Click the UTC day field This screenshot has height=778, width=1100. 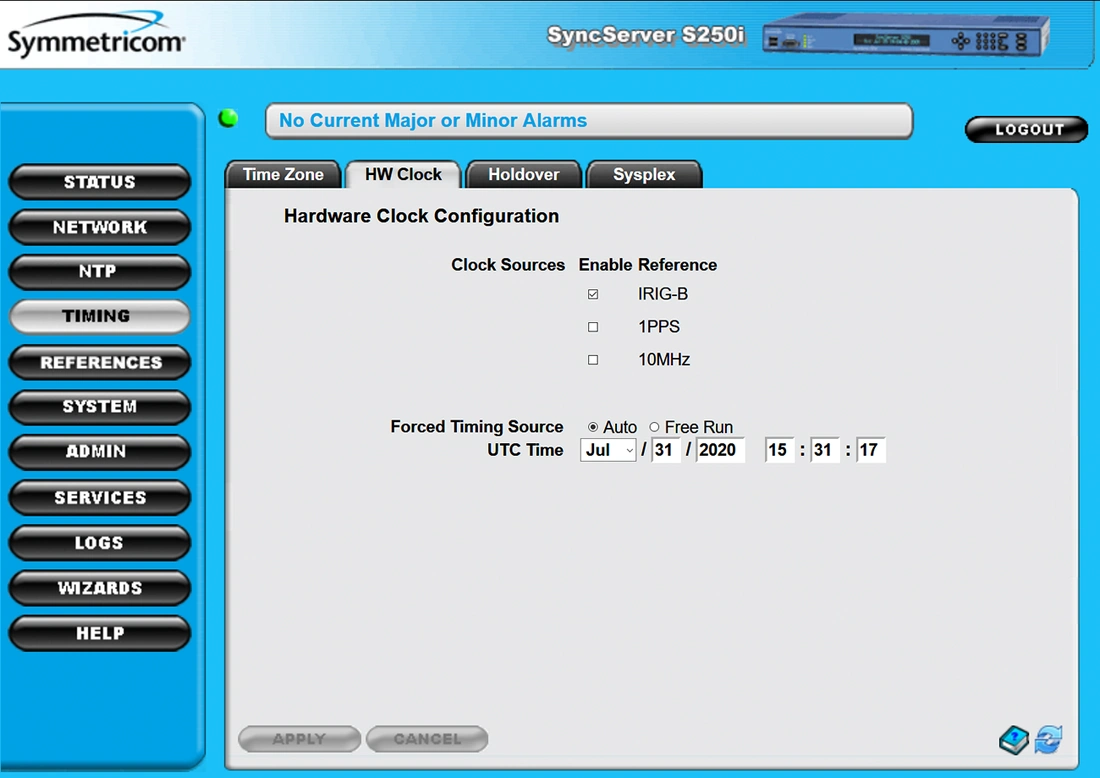[666, 450]
